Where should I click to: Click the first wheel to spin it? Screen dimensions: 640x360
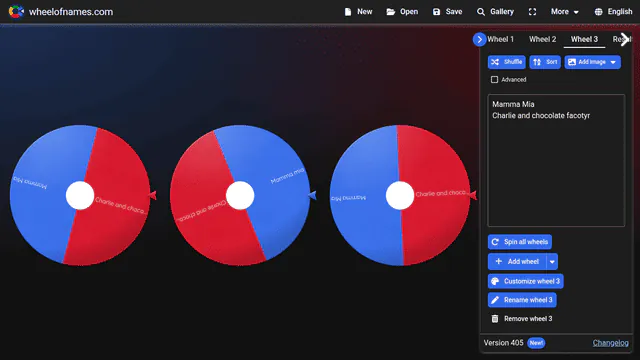80,195
